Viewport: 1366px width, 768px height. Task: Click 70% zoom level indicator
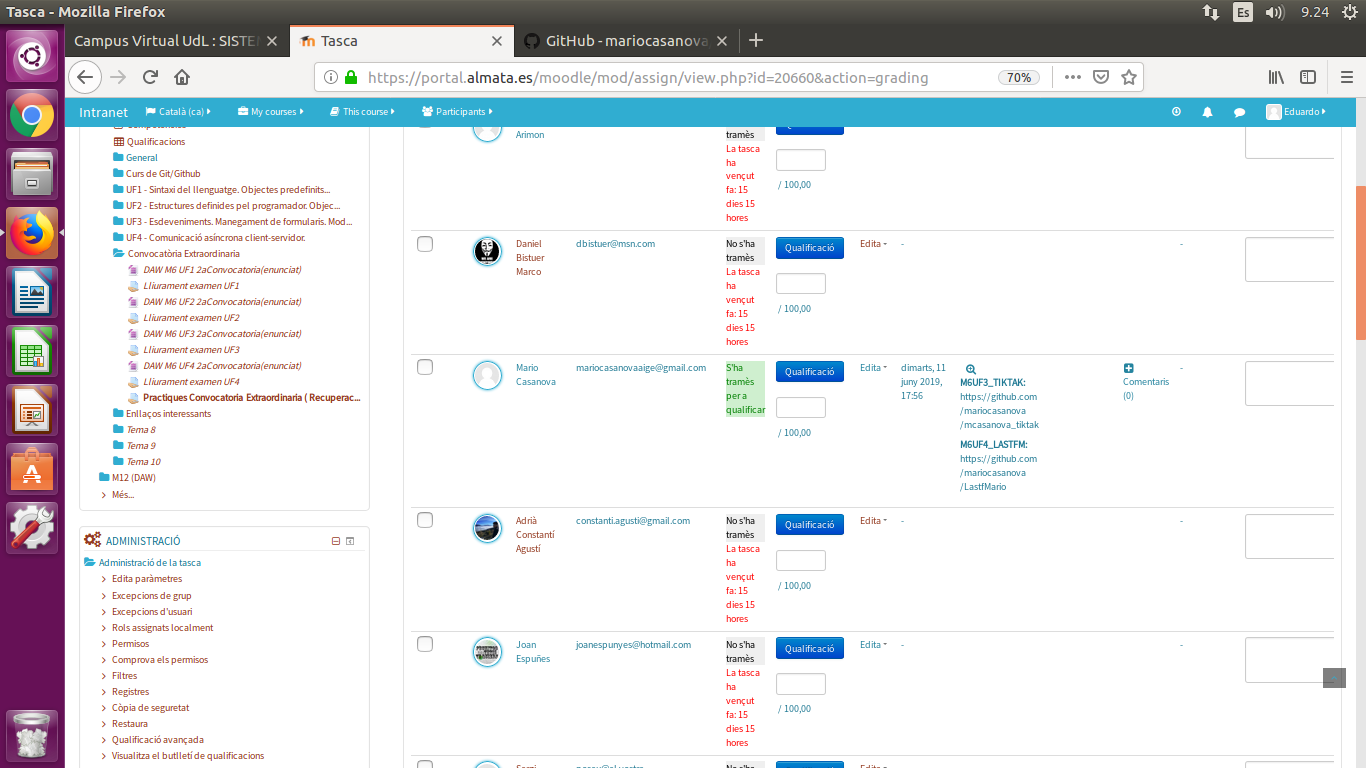[x=1019, y=77]
